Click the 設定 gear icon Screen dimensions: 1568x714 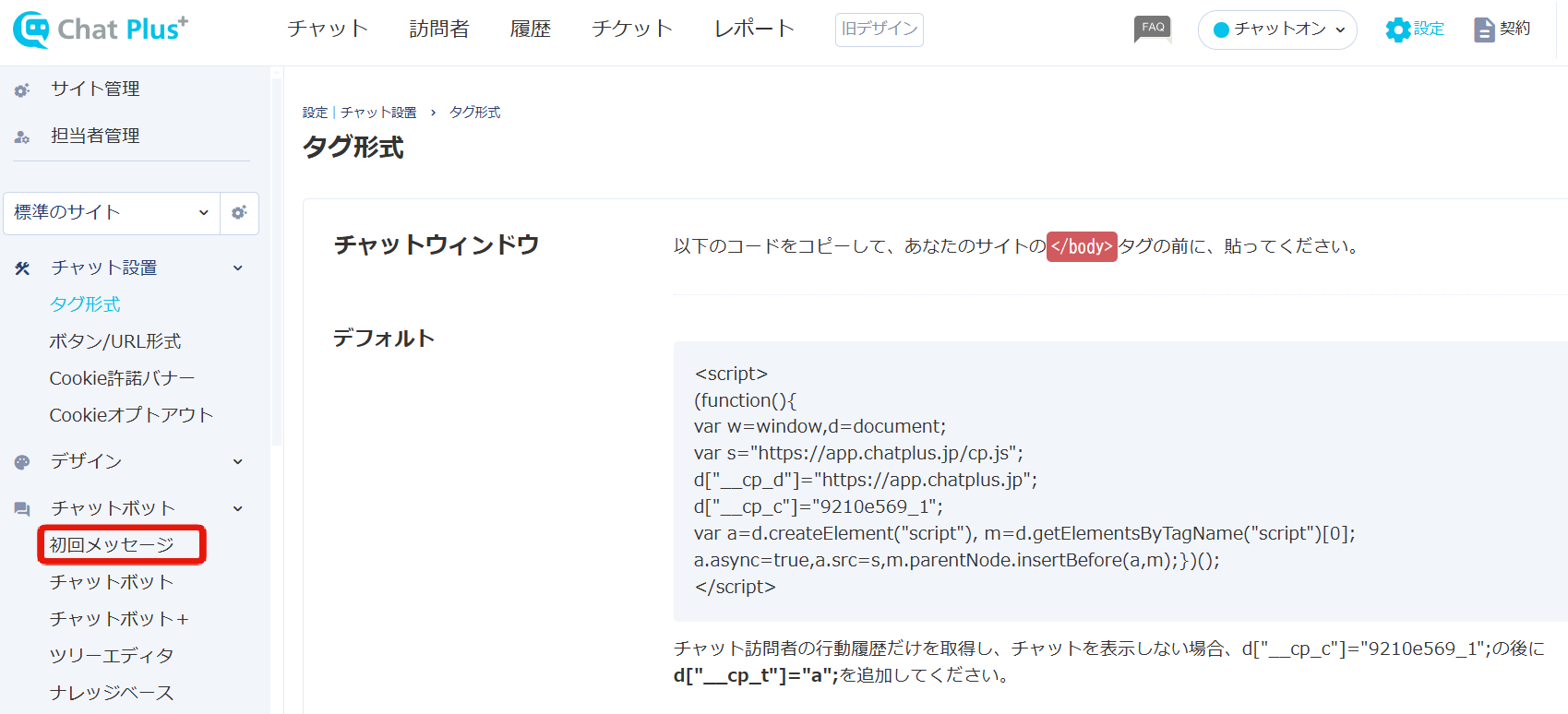1398,30
